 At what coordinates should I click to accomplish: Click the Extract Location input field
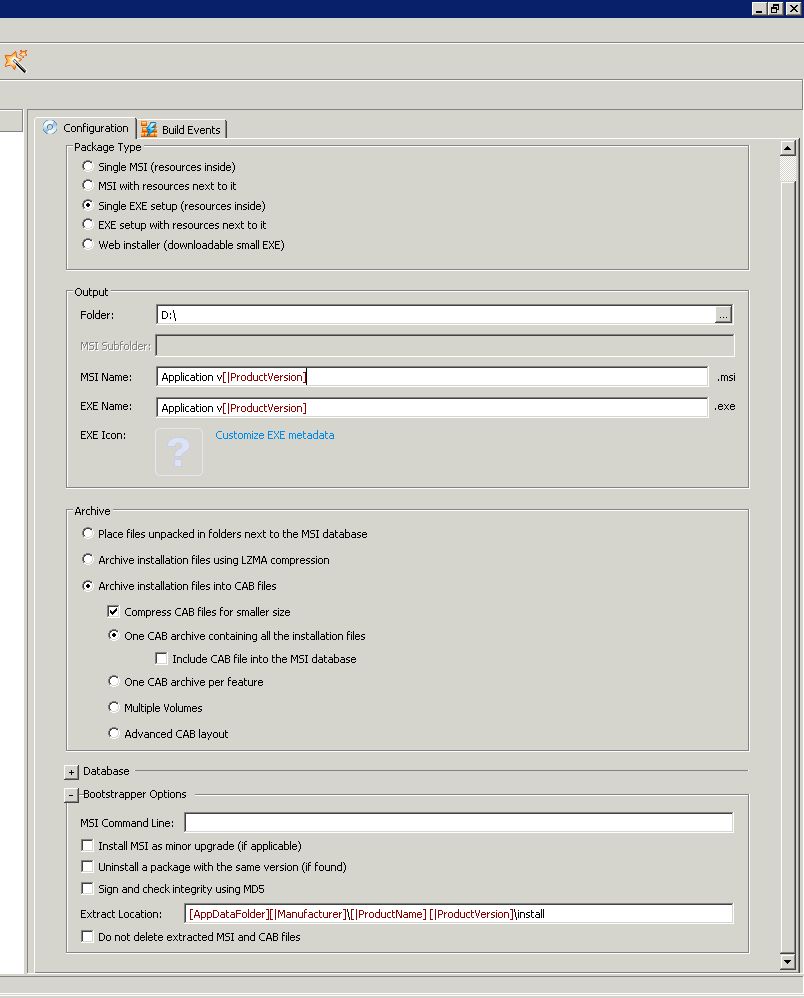click(x=458, y=914)
